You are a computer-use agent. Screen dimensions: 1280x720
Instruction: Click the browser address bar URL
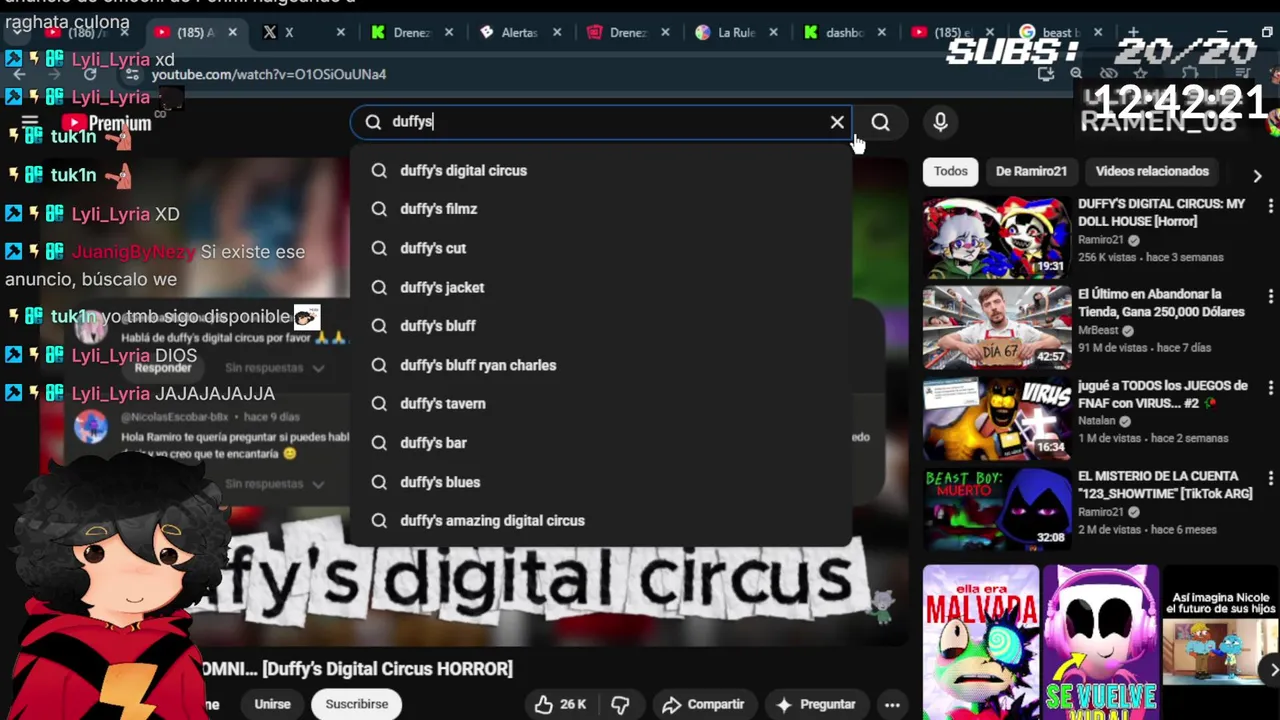tap(269, 74)
